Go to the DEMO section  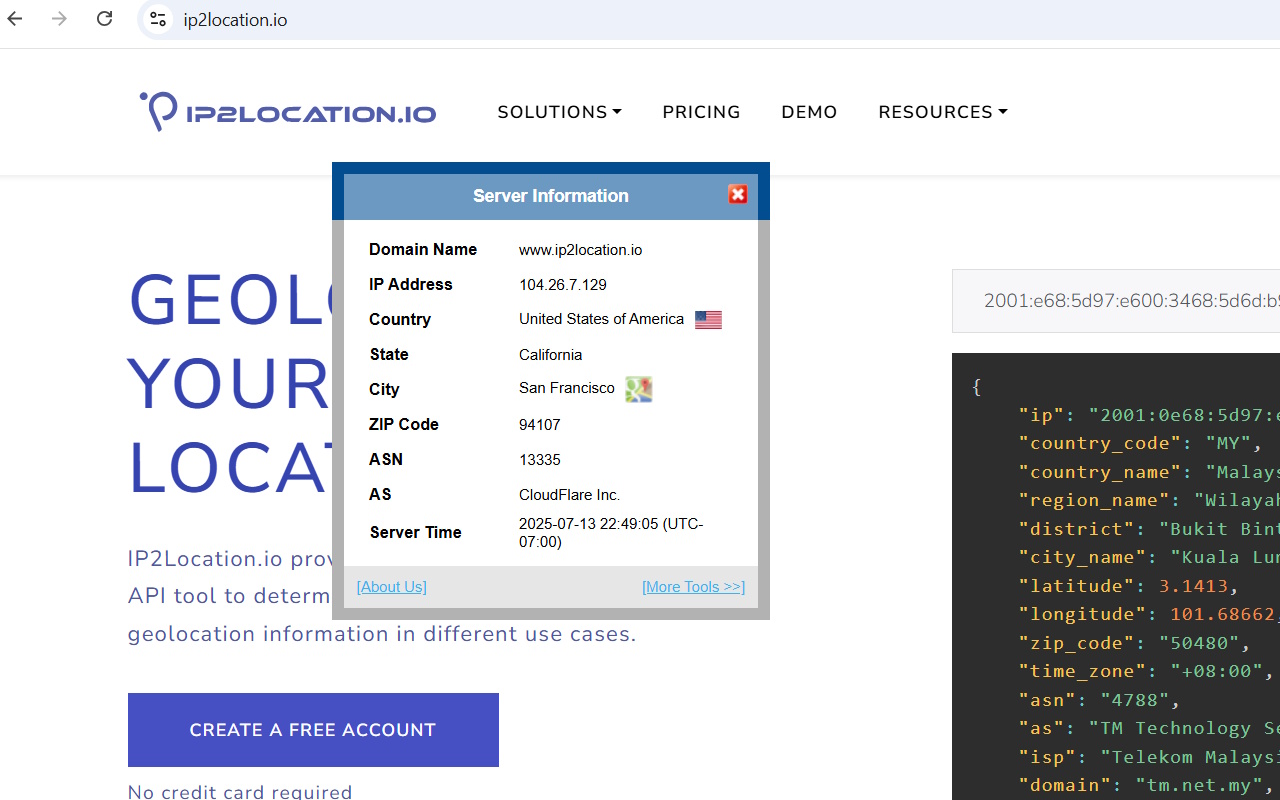(x=809, y=112)
